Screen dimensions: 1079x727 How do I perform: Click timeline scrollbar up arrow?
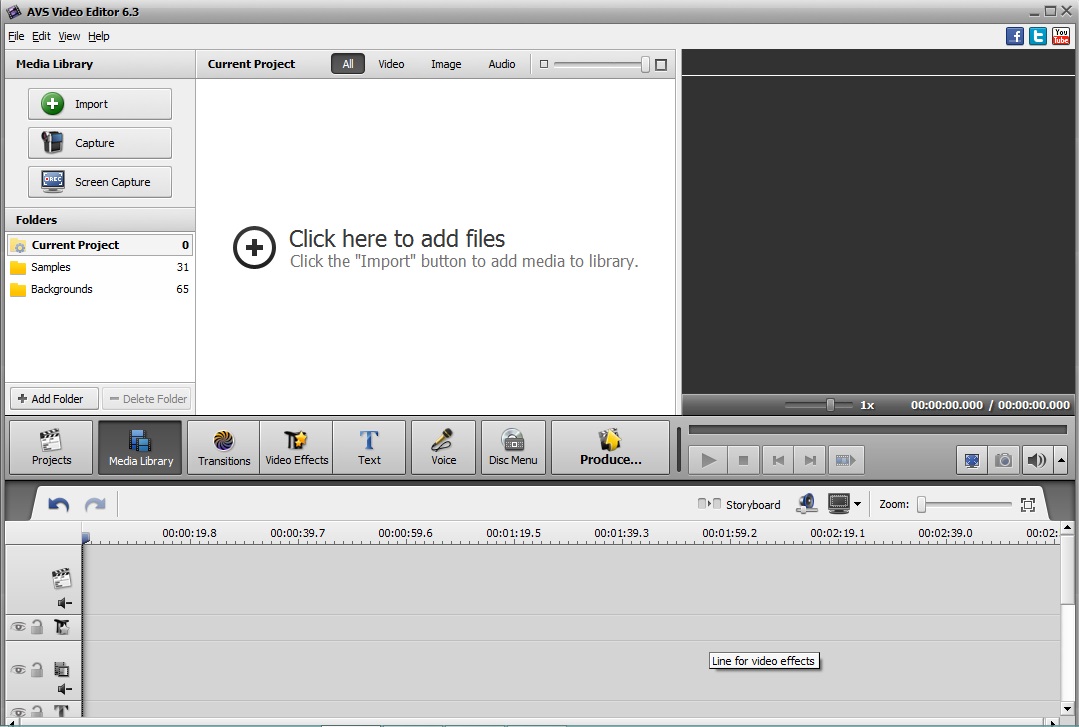point(1067,528)
